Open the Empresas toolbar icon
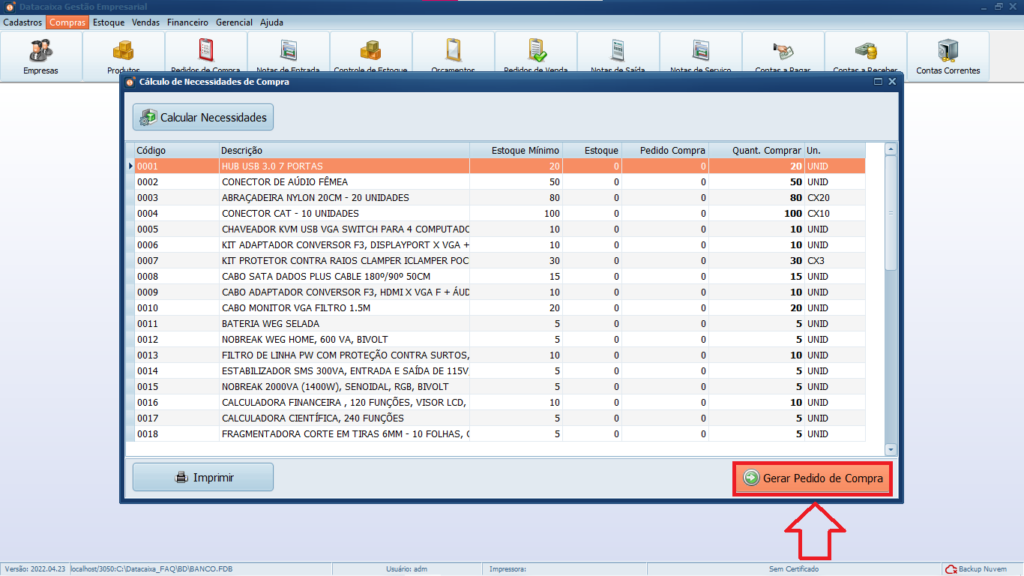 tap(41, 52)
